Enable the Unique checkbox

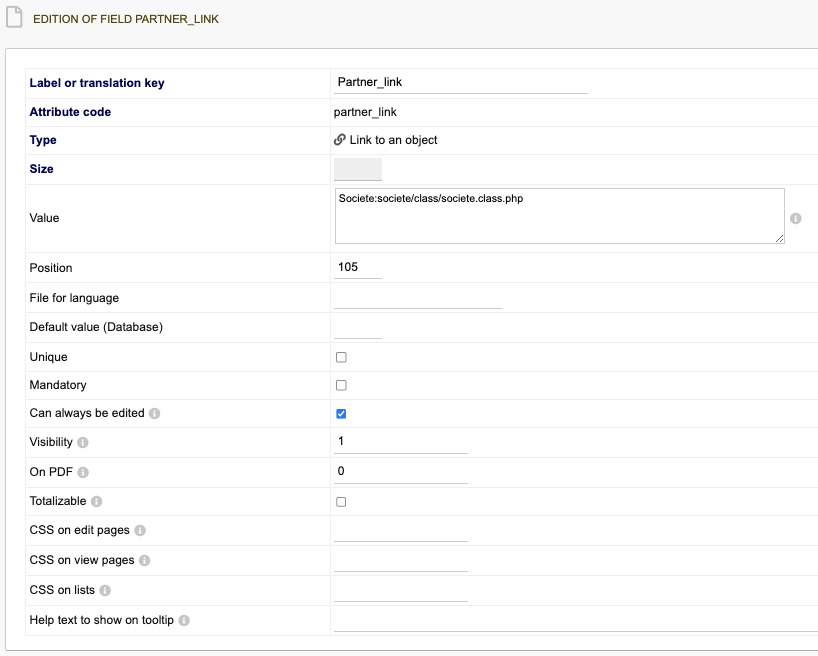341,357
